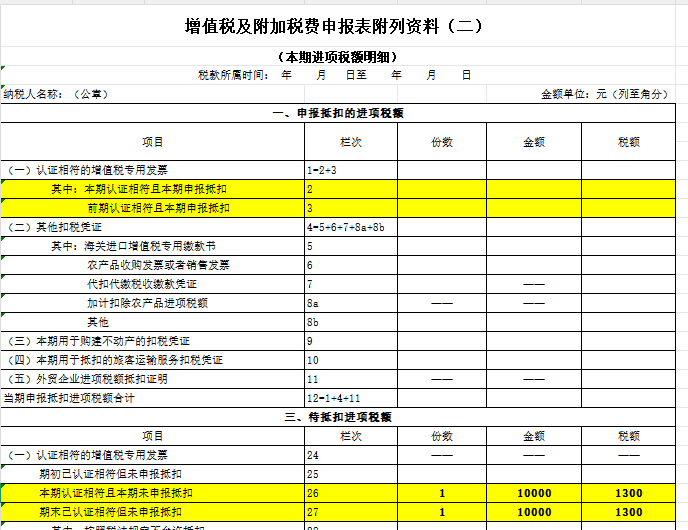Select the （二）其他扣税凭证 cell

click(x=152, y=227)
